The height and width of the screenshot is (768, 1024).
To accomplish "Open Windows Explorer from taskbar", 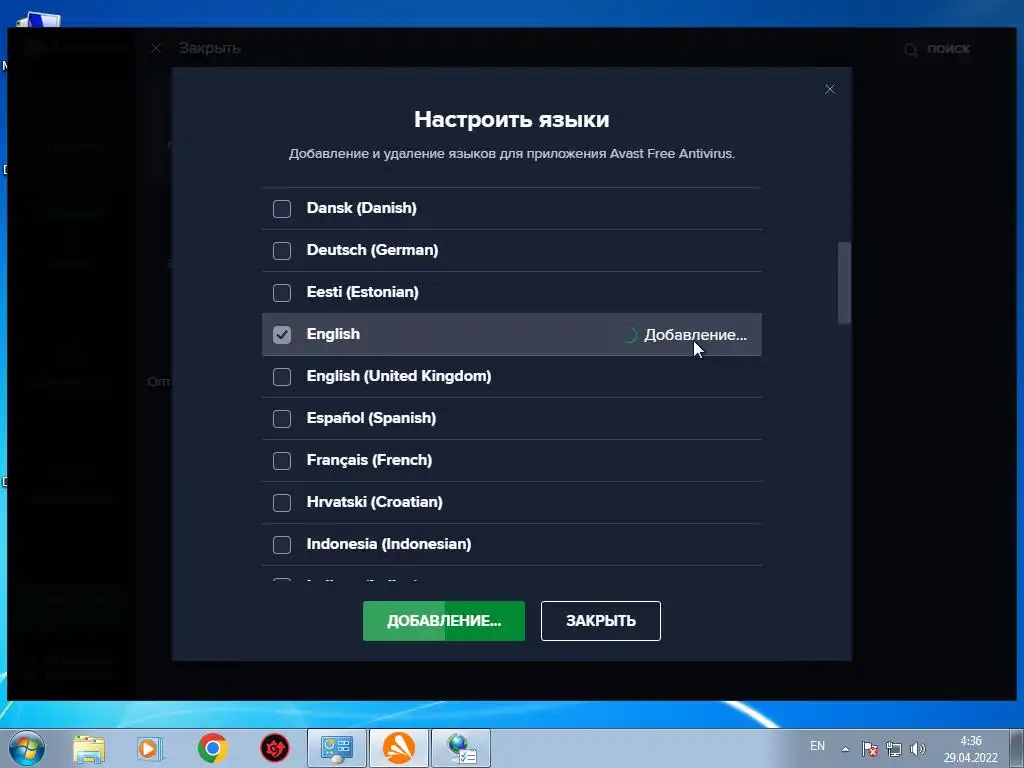I will pos(89,748).
